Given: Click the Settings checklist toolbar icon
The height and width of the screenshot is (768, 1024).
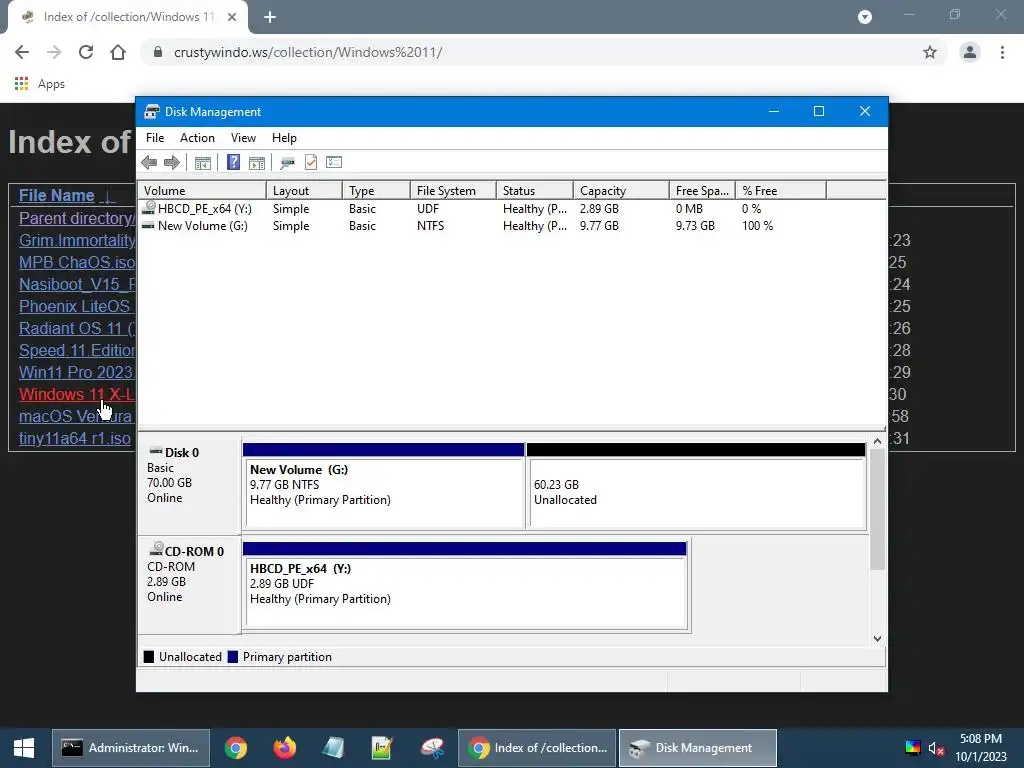Looking at the screenshot, I should point(334,162).
